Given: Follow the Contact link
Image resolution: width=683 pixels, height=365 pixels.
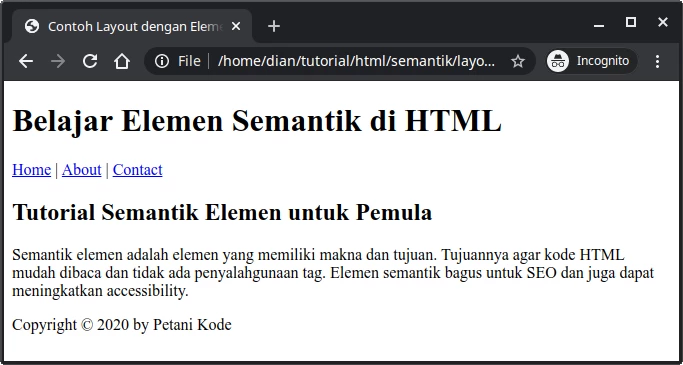Looking at the screenshot, I should [x=138, y=169].
